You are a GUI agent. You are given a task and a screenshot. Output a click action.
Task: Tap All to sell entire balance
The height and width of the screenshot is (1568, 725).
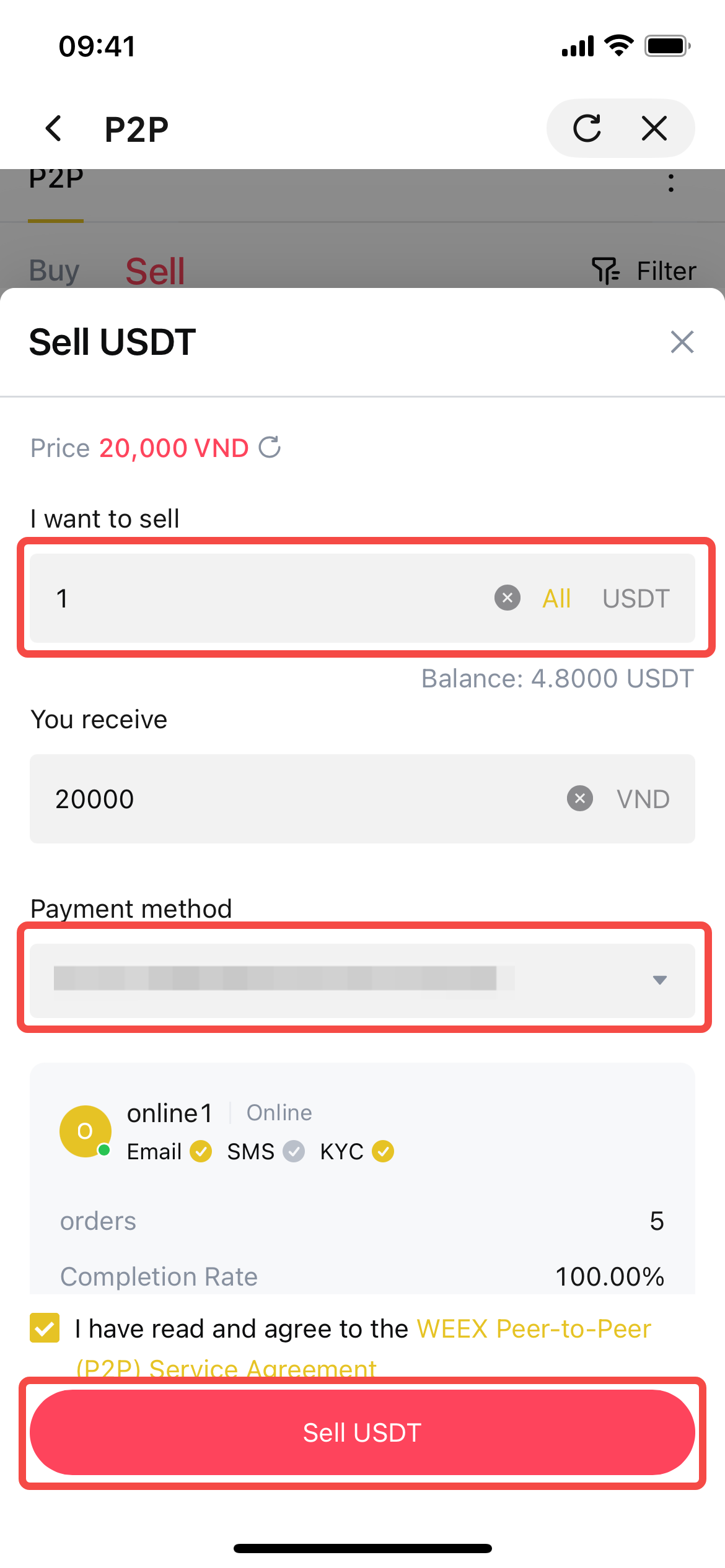click(x=556, y=598)
